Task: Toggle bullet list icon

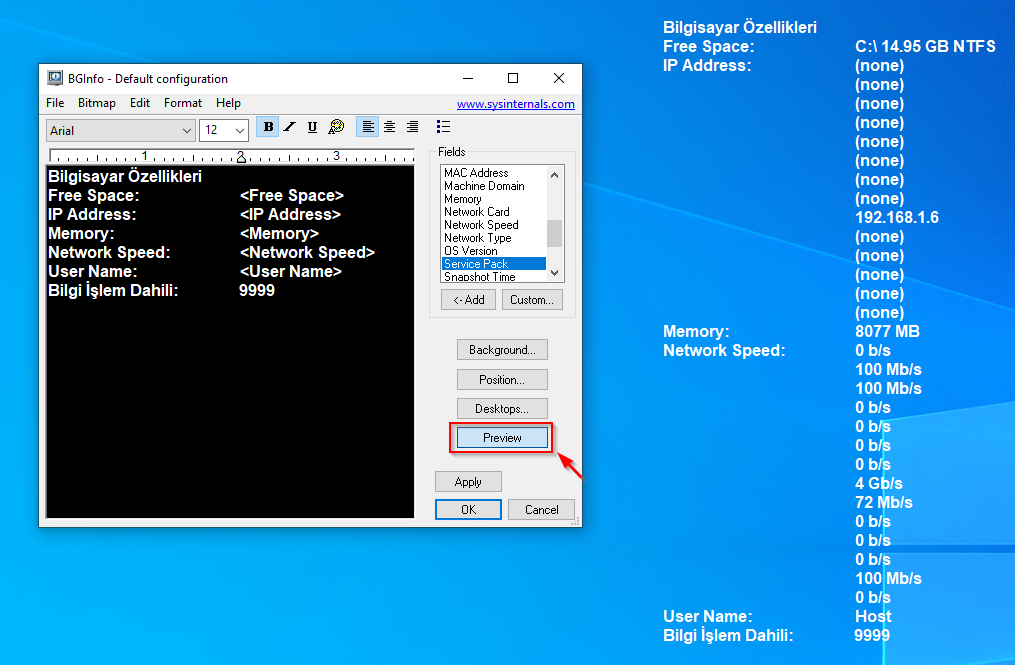Action: click(443, 127)
